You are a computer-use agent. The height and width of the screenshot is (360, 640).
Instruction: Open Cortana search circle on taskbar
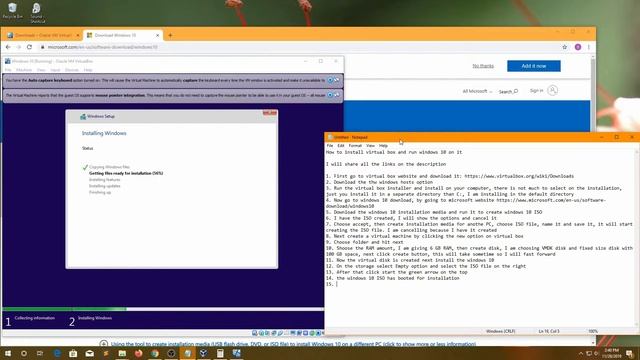click(x=24, y=353)
